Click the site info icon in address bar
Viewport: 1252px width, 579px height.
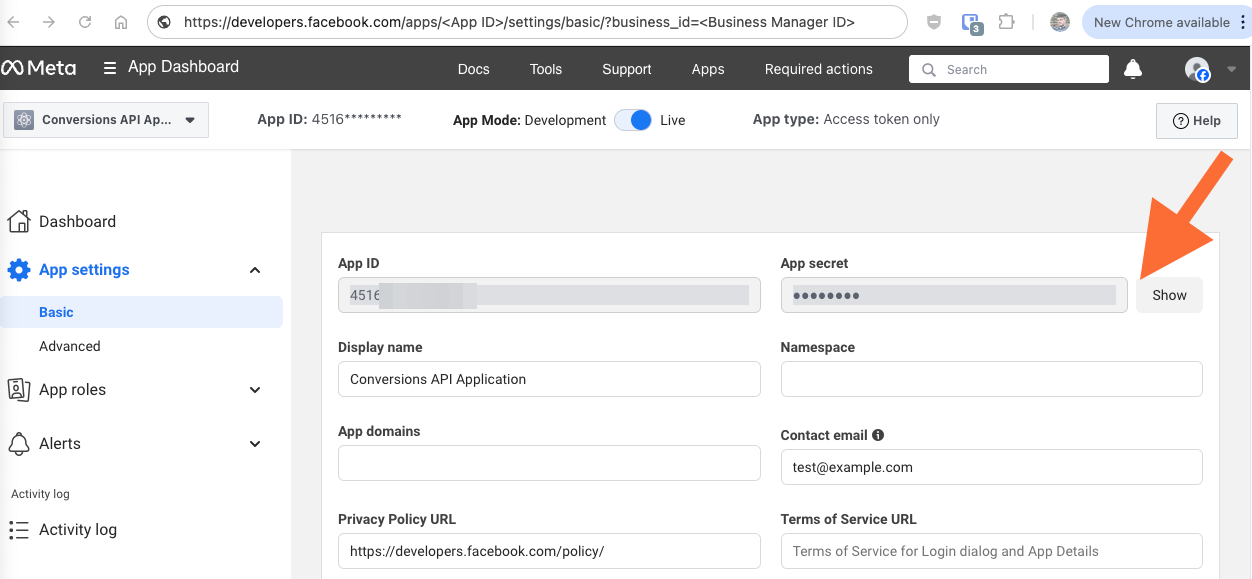tap(164, 22)
